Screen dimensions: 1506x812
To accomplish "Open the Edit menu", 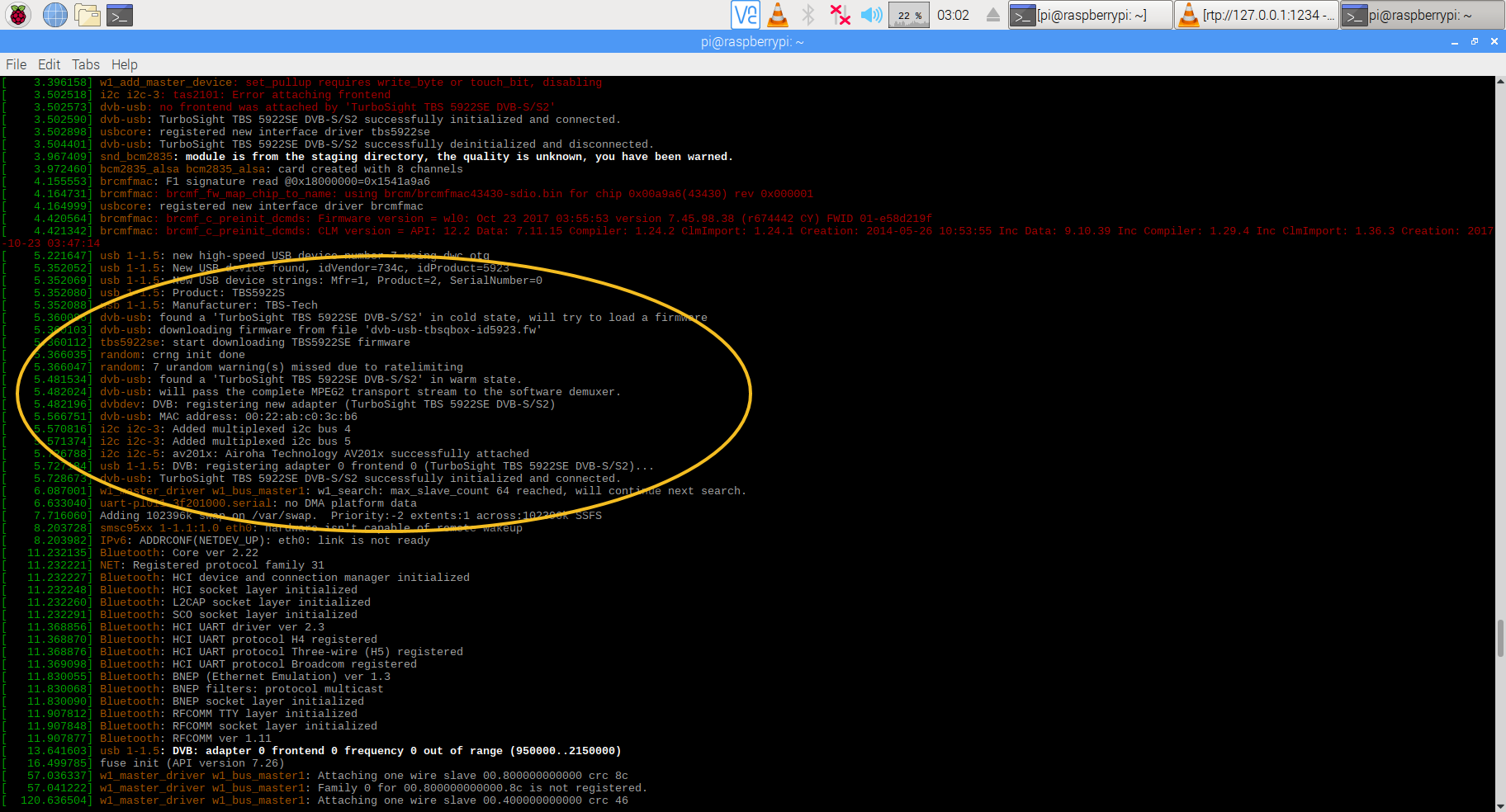I will (x=49, y=64).
